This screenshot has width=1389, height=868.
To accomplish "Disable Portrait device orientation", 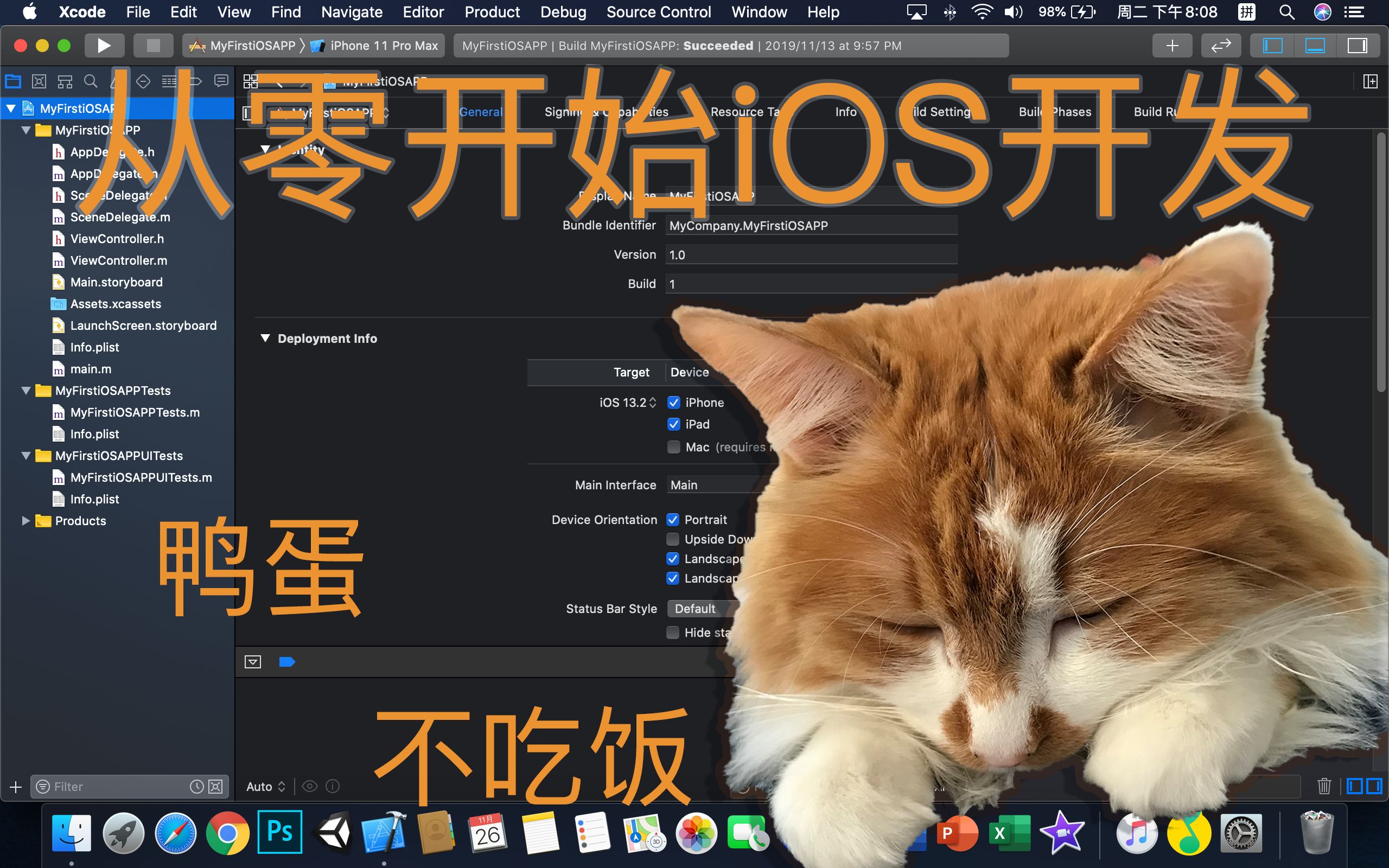I will (x=674, y=520).
